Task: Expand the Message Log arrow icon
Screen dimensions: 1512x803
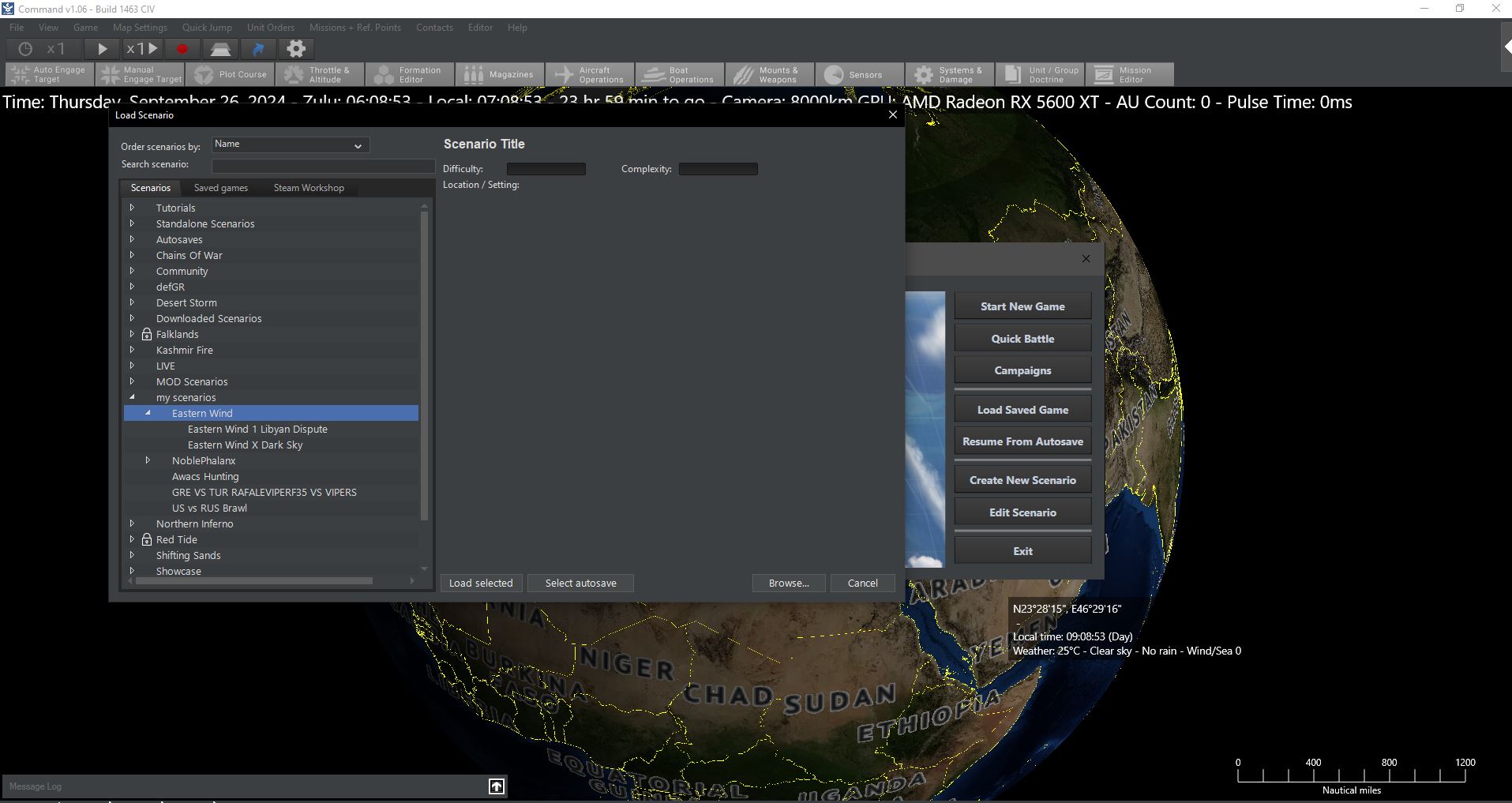Action: pyautogui.click(x=497, y=786)
